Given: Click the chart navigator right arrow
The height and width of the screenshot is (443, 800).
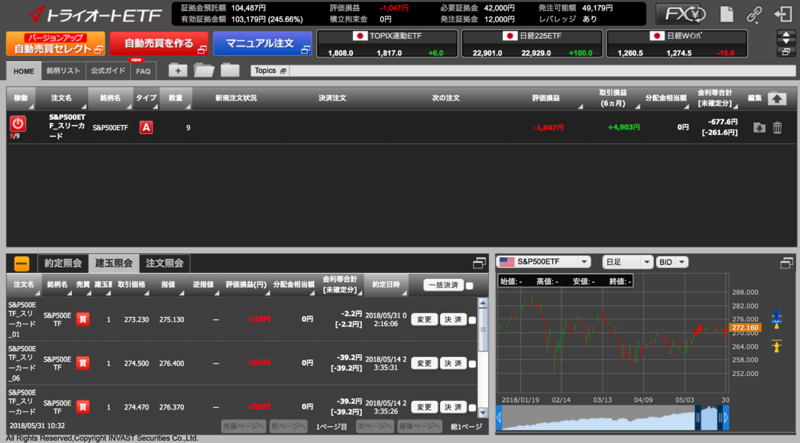Looking at the screenshot, I should point(726,417).
